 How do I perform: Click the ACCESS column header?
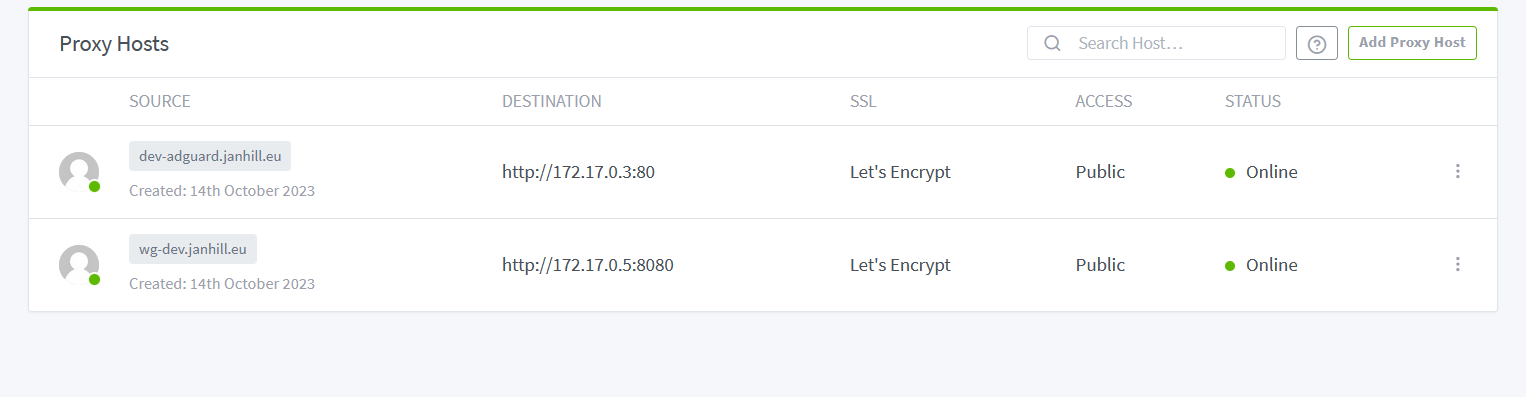click(x=1104, y=101)
